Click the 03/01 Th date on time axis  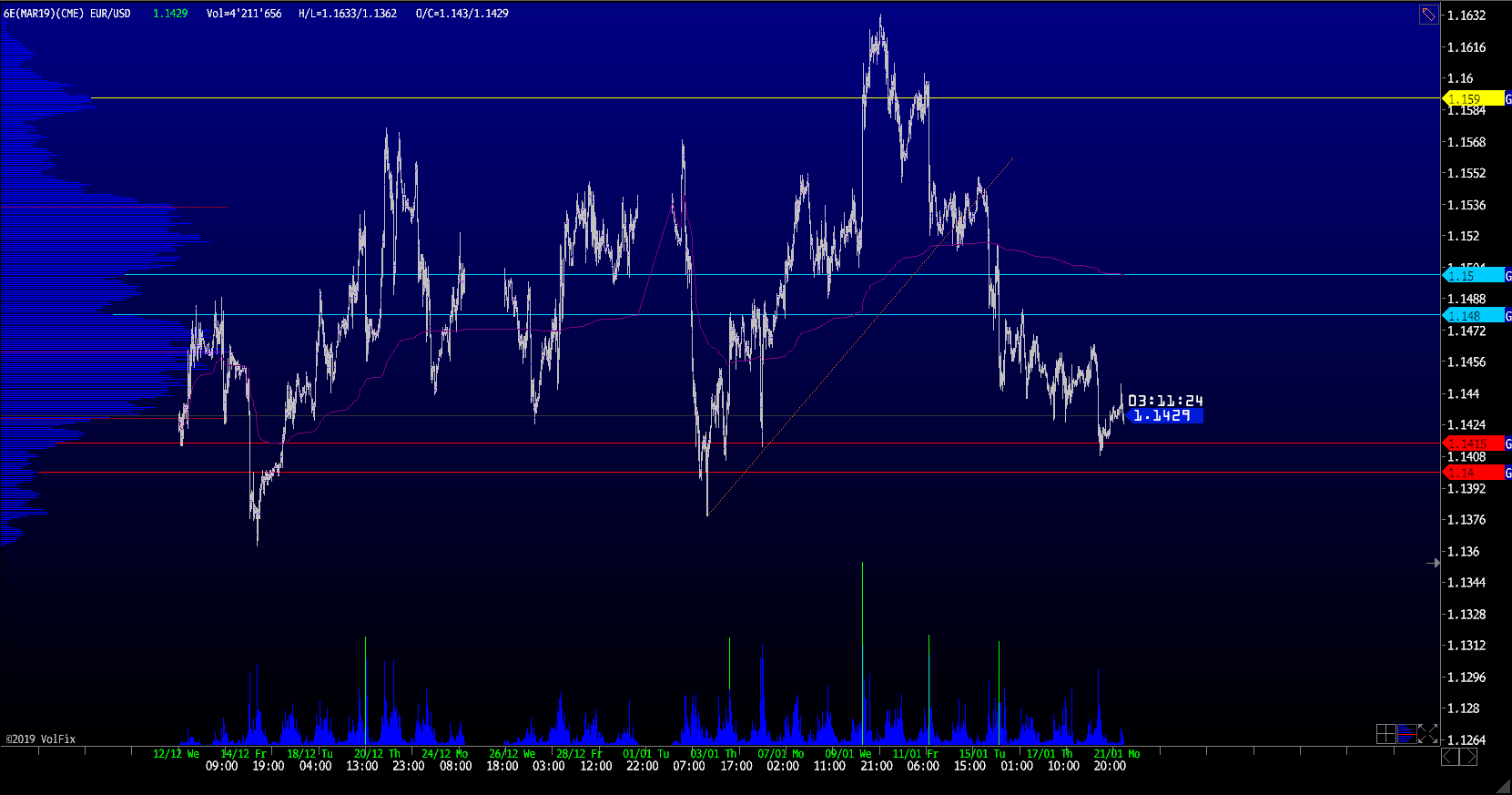(713, 754)
